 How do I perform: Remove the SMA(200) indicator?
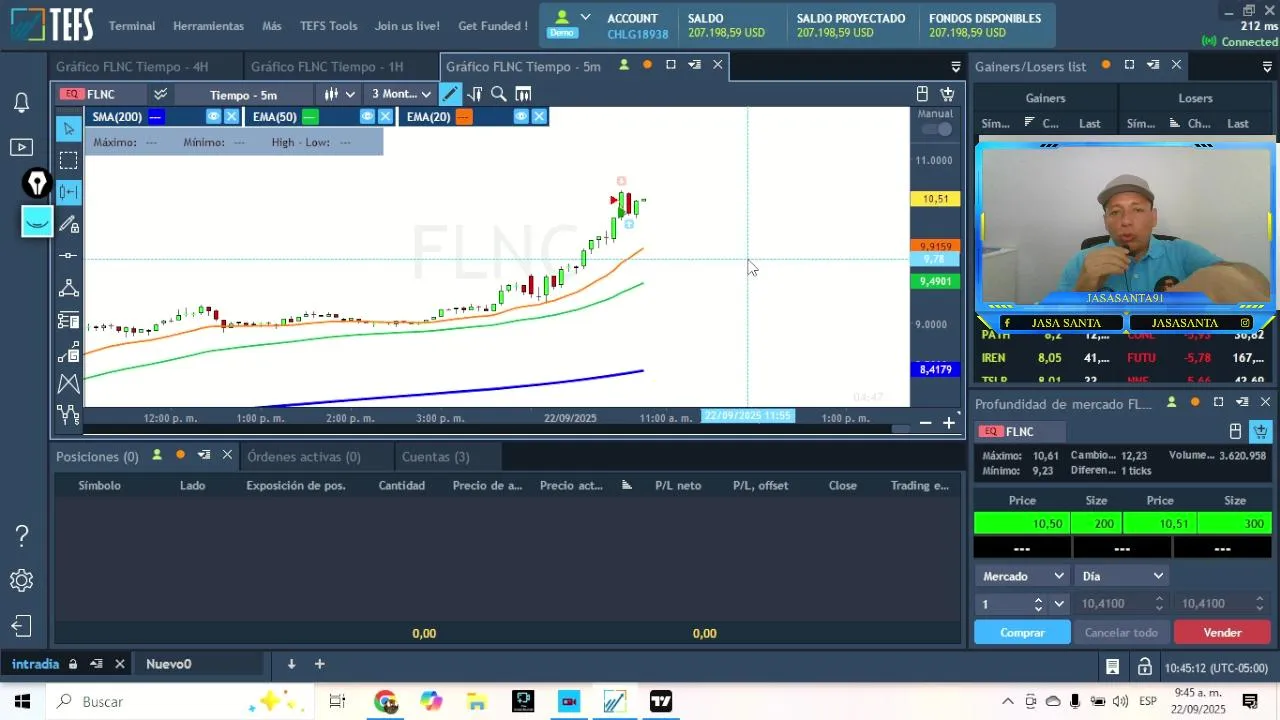[x=231, y=116]
